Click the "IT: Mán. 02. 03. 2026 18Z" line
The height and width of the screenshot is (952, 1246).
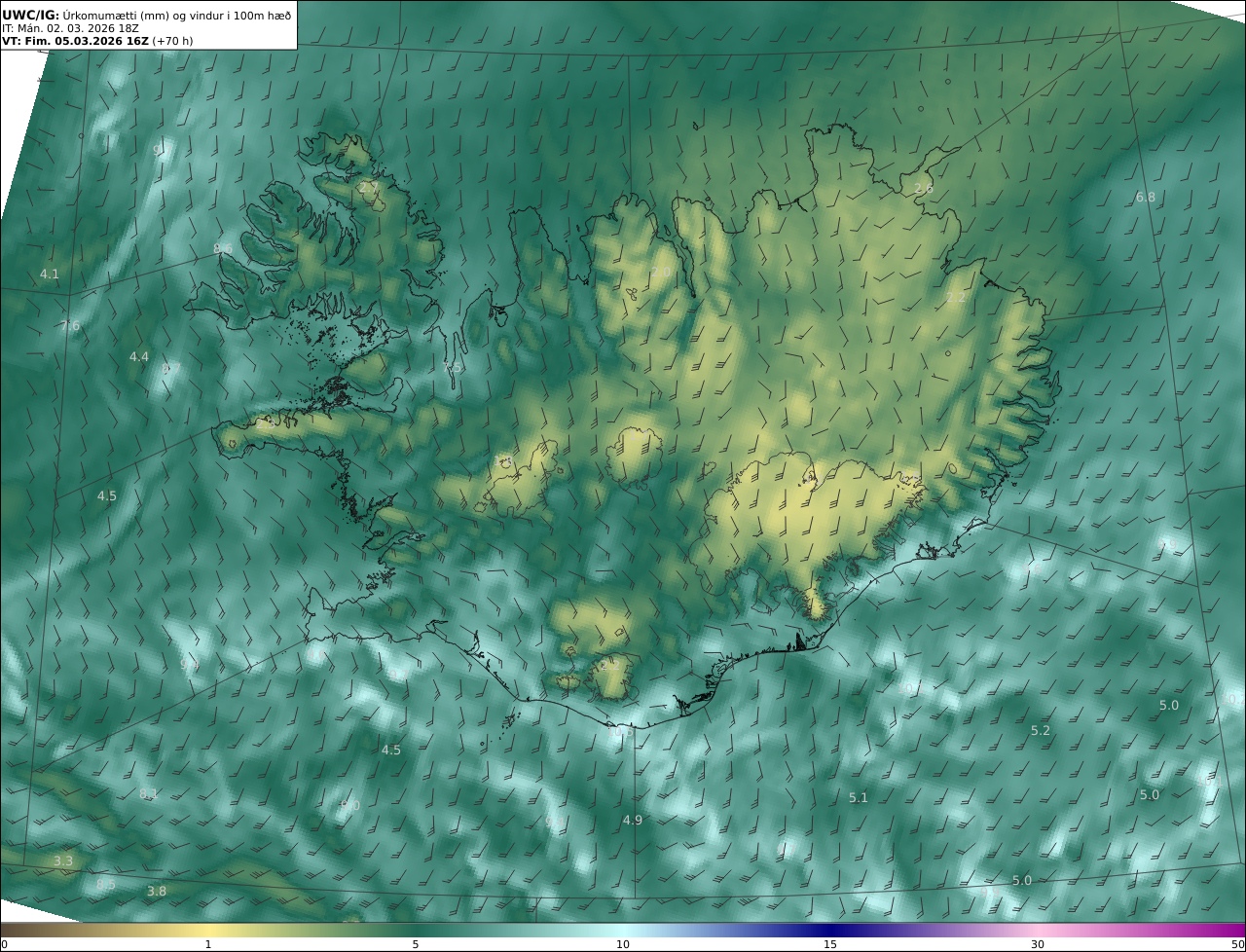click(70, 28)
